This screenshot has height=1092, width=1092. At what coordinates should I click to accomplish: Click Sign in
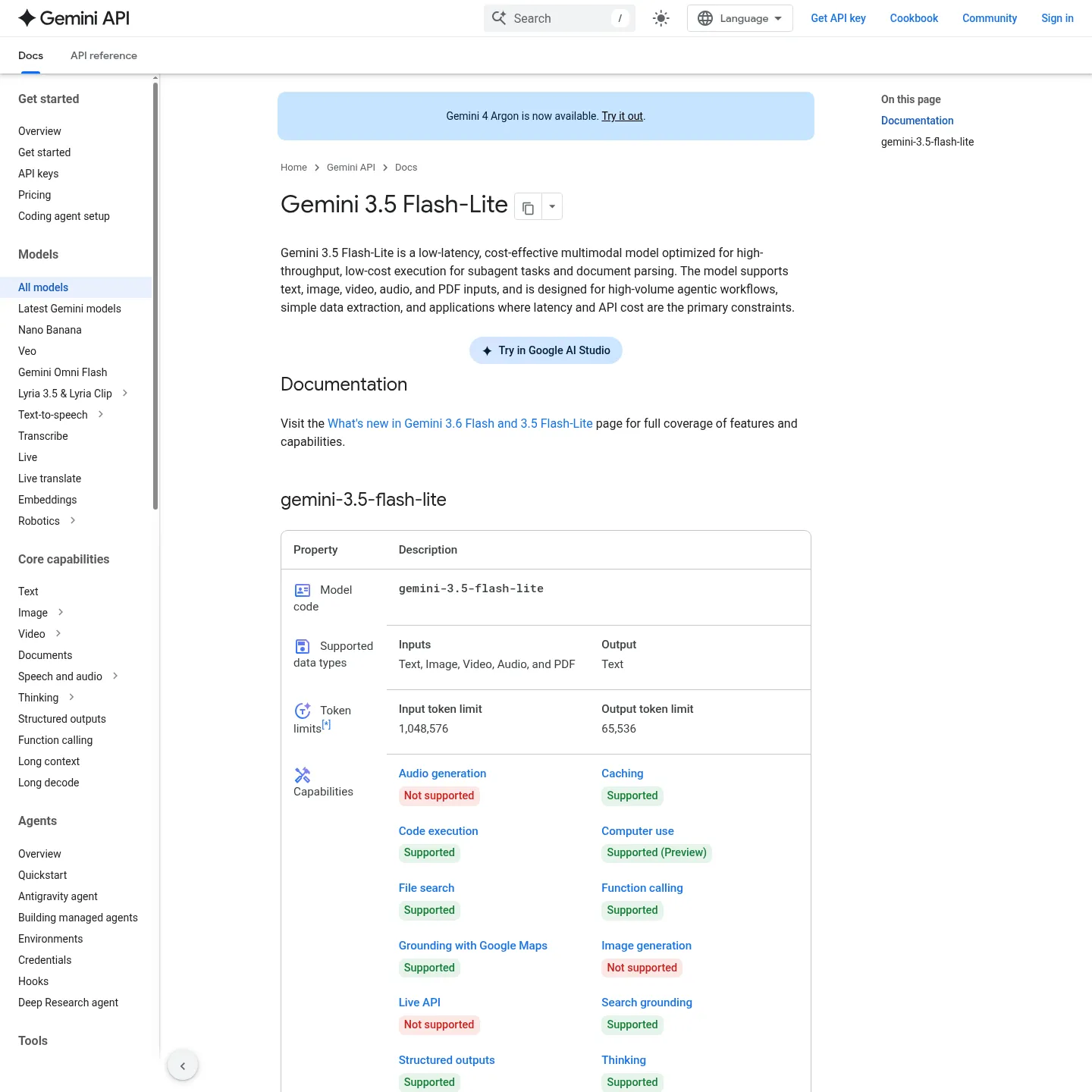pyautogui.click(x=1057, y=18)
